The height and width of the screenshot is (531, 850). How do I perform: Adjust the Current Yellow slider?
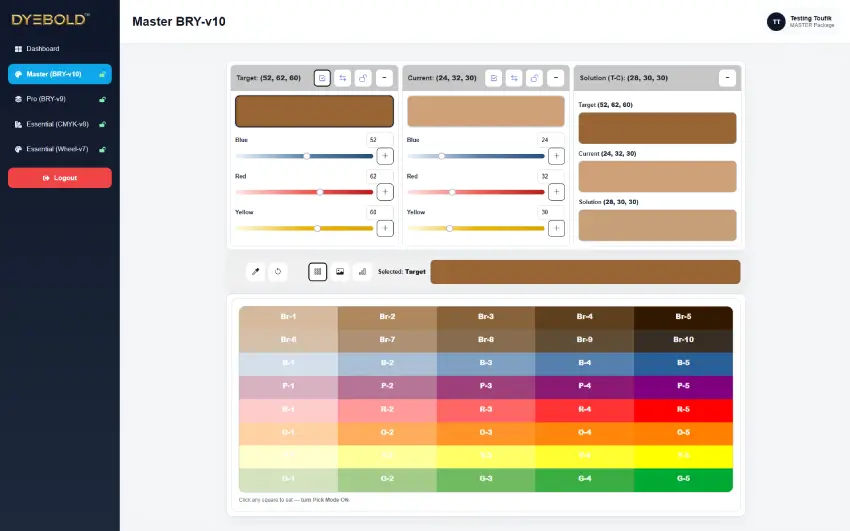(475, 228)
